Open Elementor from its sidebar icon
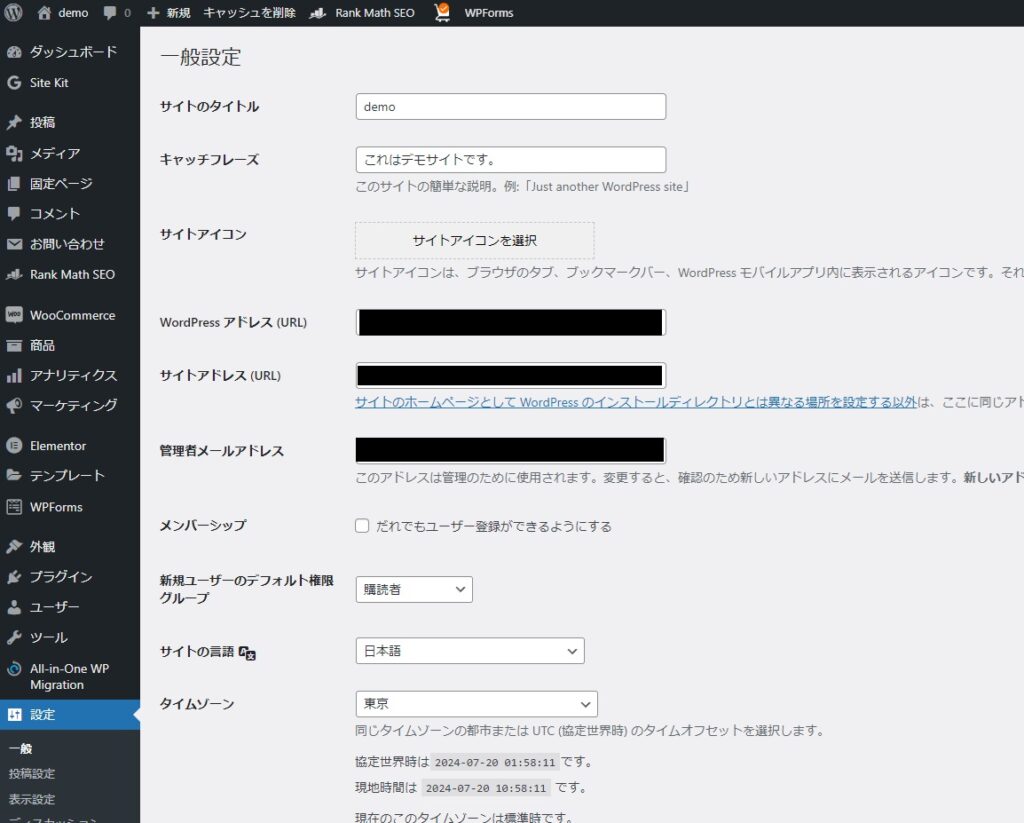The width and height of the screenshot is (1024, 823). point(14,446)
